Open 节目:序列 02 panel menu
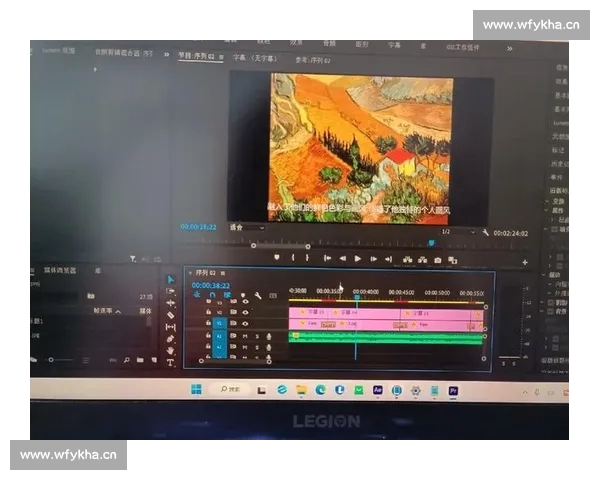The width and height of the screenshot is (600, 480). [x=221, y=57]
